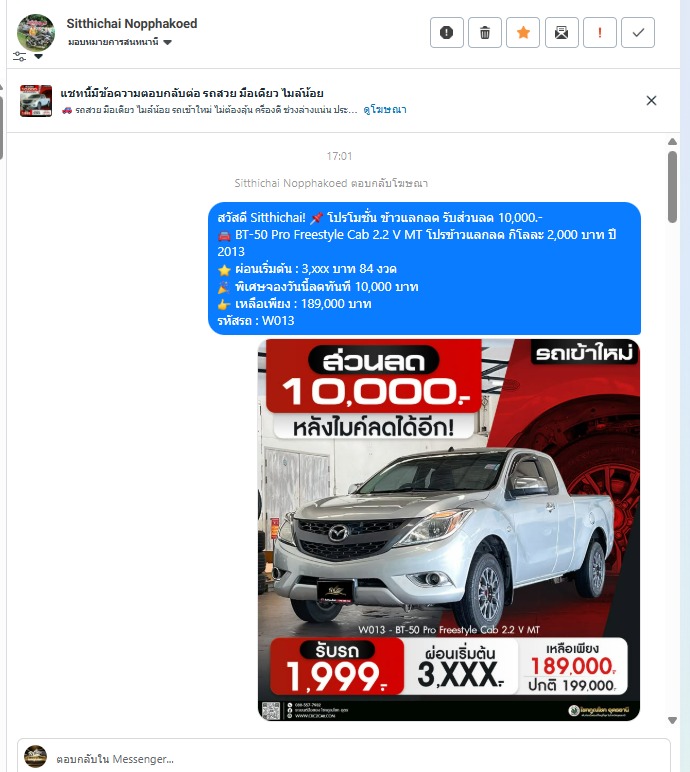This screenshot has width=690, height=772.
Task: Click the vertical scrollbar thumb
Action: (672, 187)
